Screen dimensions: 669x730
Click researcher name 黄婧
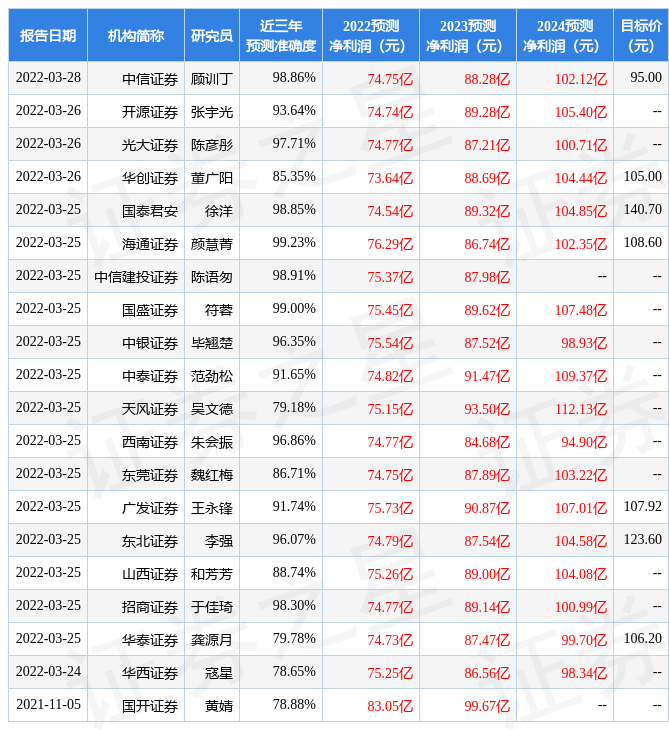pyautogui.click(x=219, y=706)
